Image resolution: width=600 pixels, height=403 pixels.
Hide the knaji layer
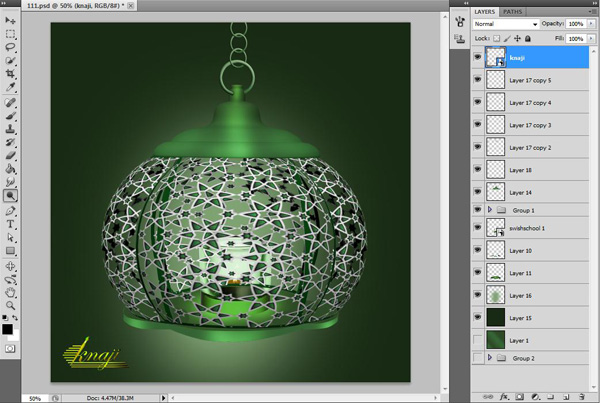(477, 59)
